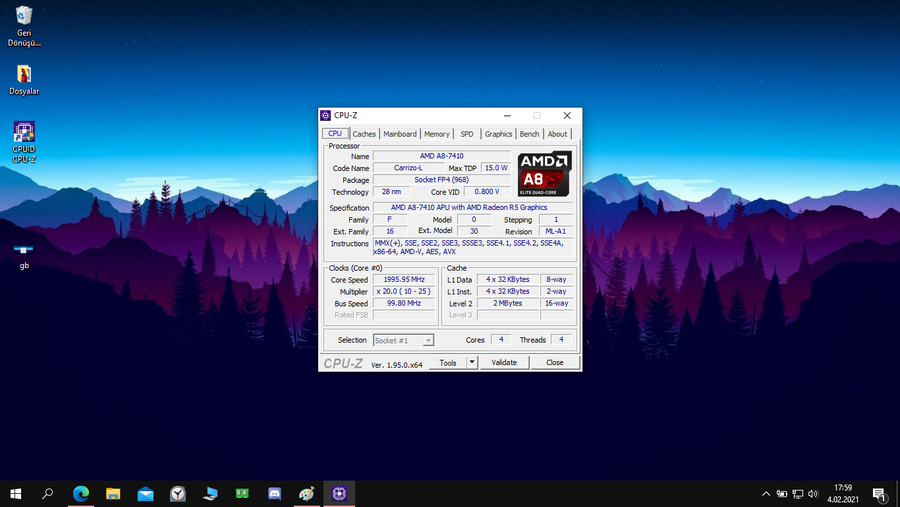Open the notification center icon

pos(879,494)
